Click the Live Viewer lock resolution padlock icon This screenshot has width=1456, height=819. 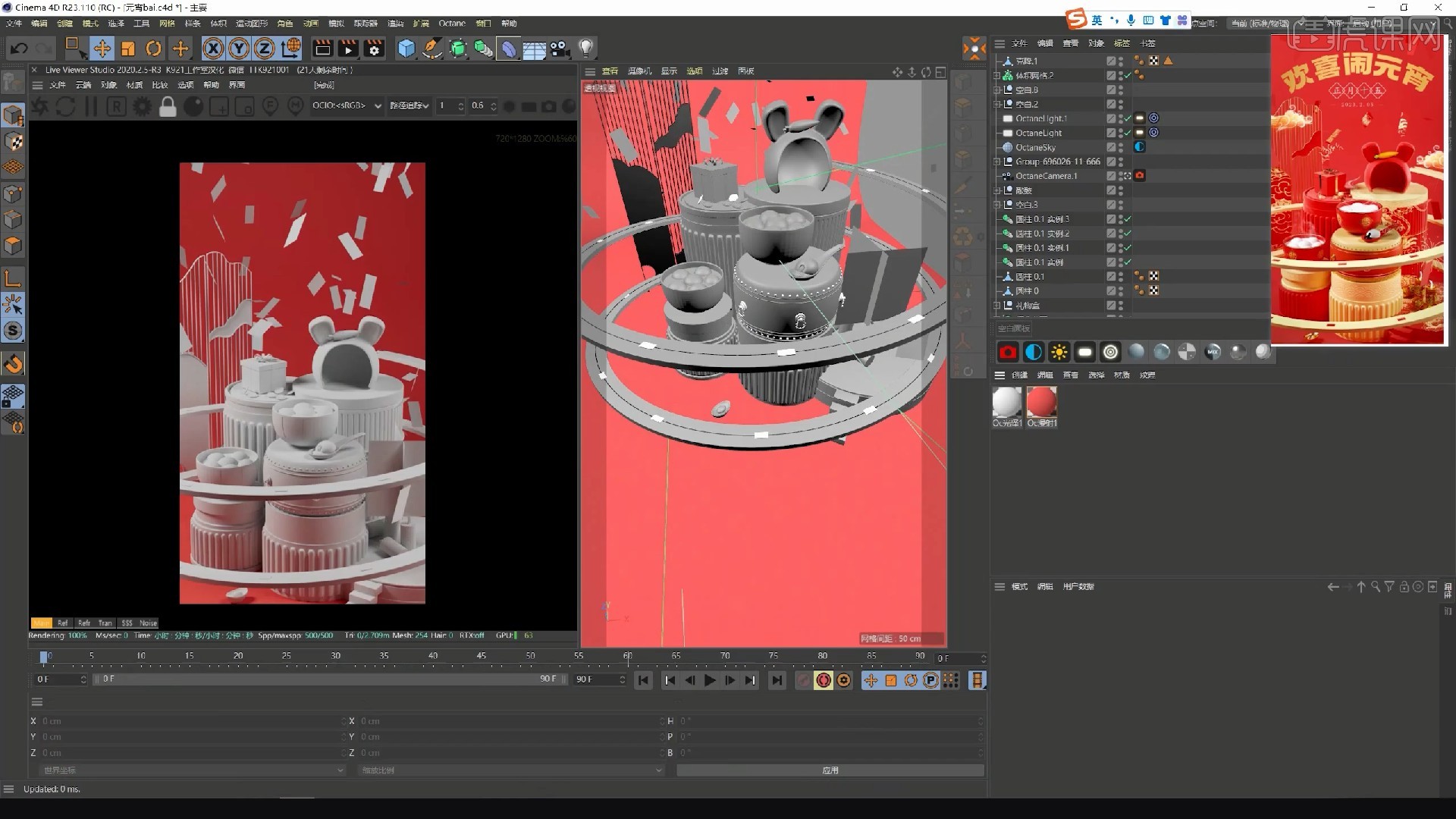click(x=168, y=106)
